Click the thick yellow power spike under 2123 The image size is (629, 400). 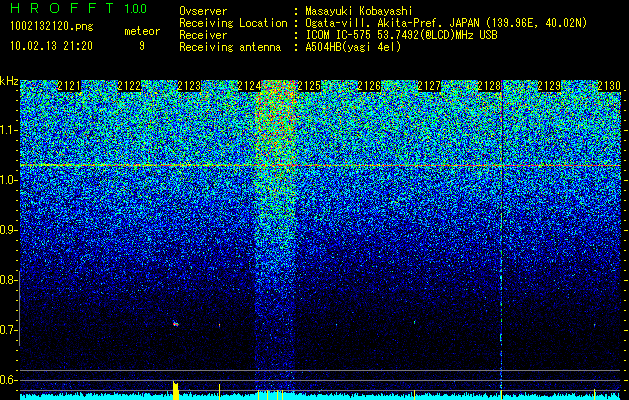176,390
